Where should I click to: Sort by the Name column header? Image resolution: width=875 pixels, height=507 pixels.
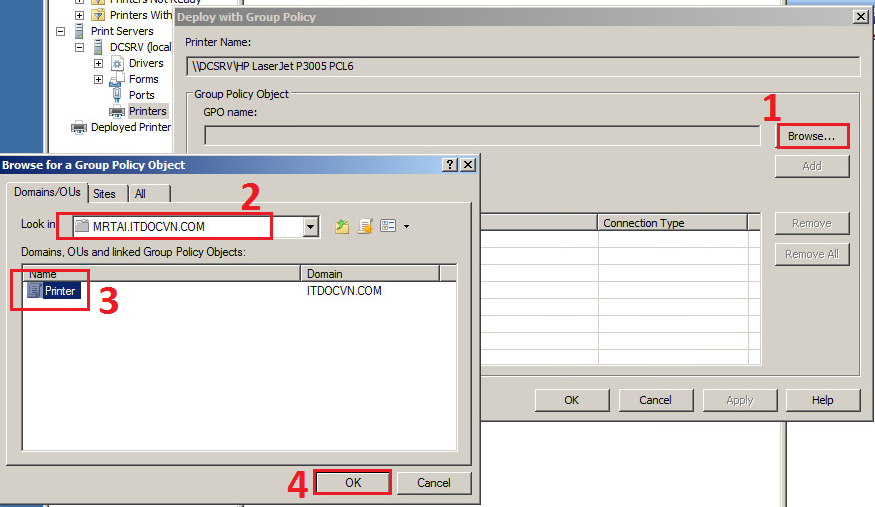161,274
